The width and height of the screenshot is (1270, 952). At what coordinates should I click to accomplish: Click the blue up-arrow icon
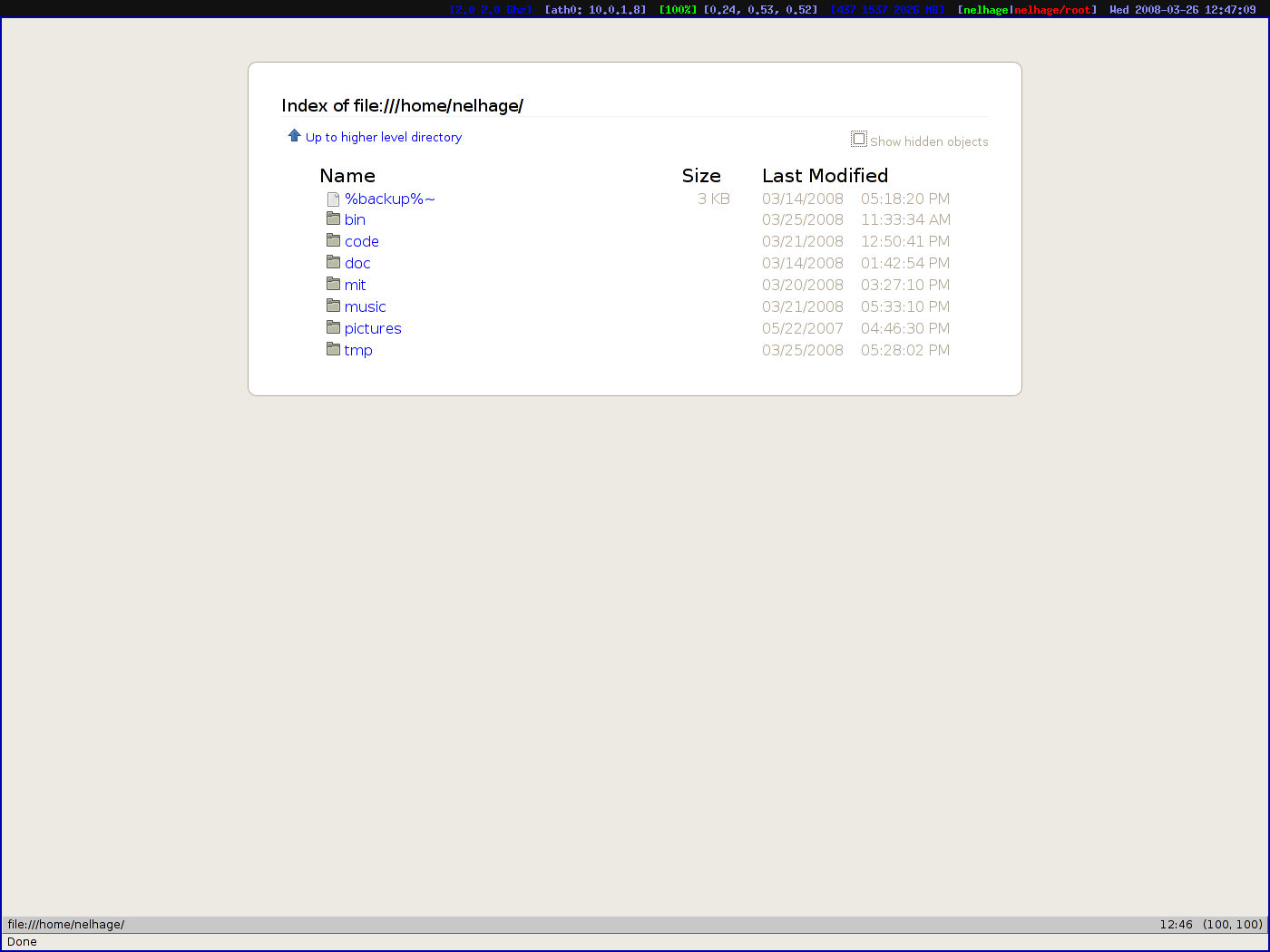(x=294, y=136)
